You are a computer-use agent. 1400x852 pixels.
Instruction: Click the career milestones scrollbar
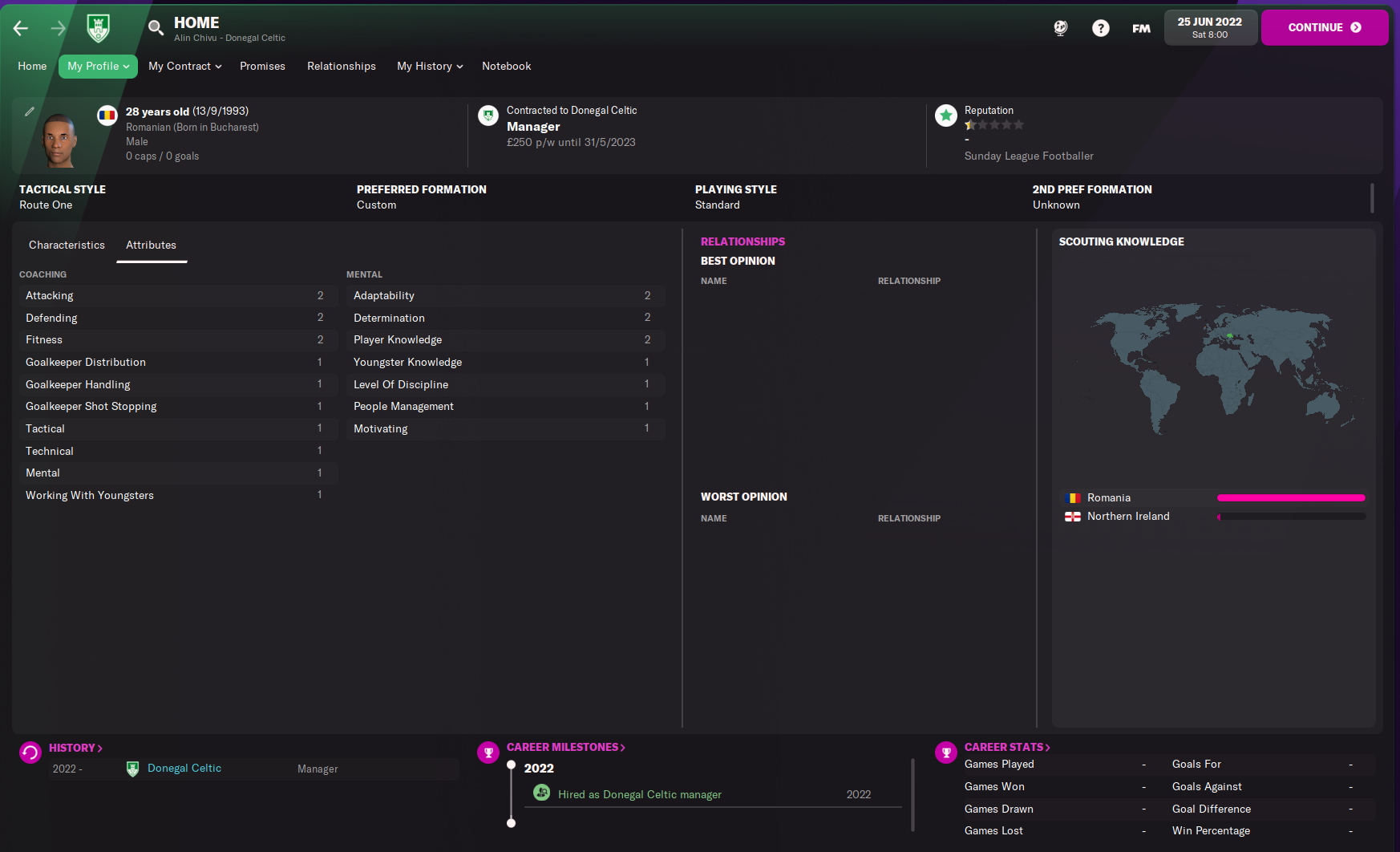(912, 794)
